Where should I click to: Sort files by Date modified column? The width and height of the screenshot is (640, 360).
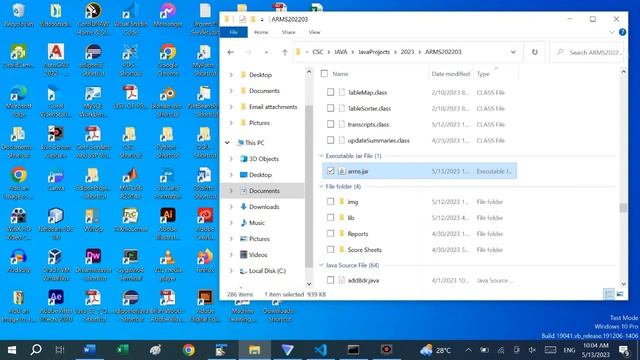coord(451,74)
